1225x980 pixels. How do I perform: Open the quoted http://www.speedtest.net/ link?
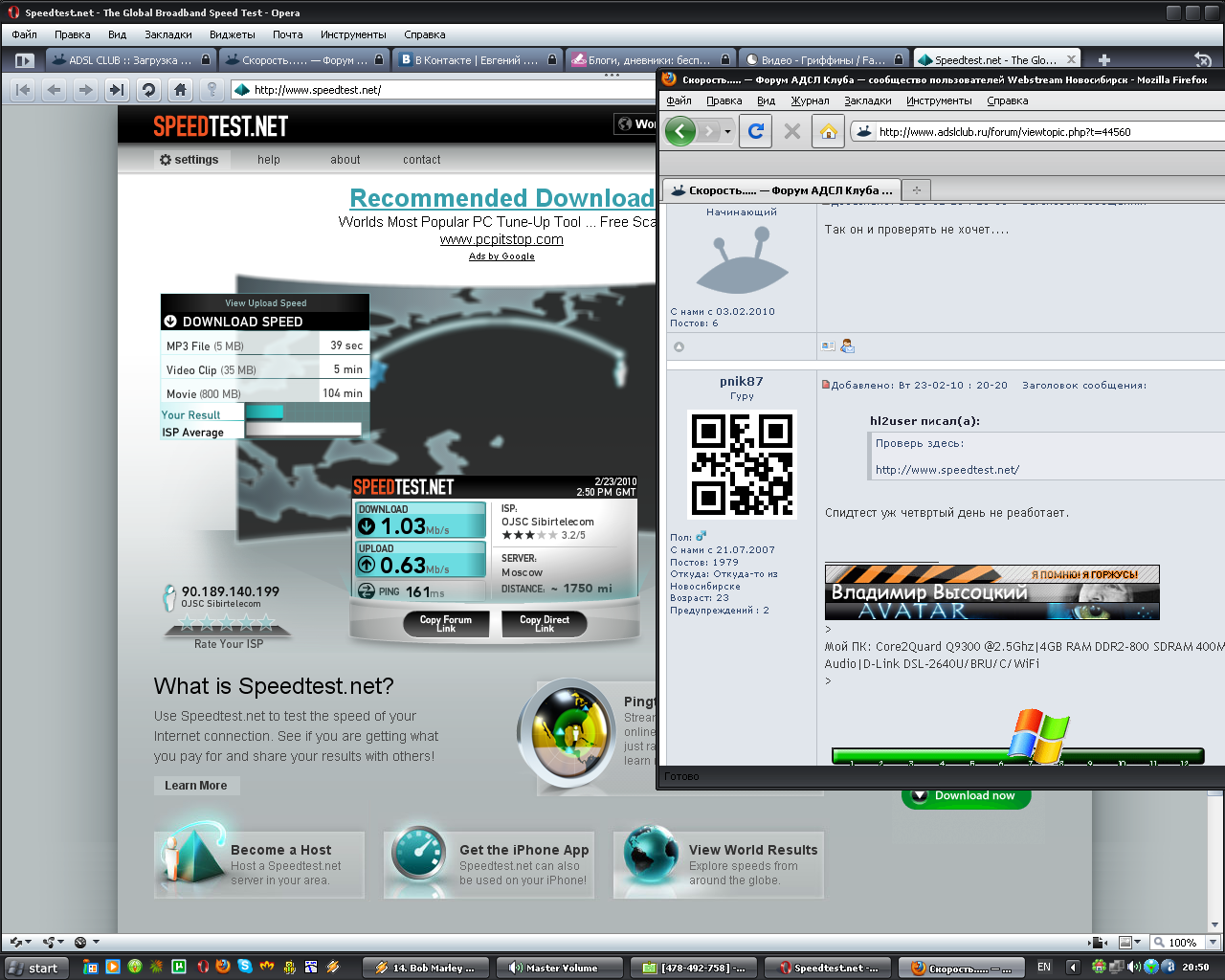(947, 470)
